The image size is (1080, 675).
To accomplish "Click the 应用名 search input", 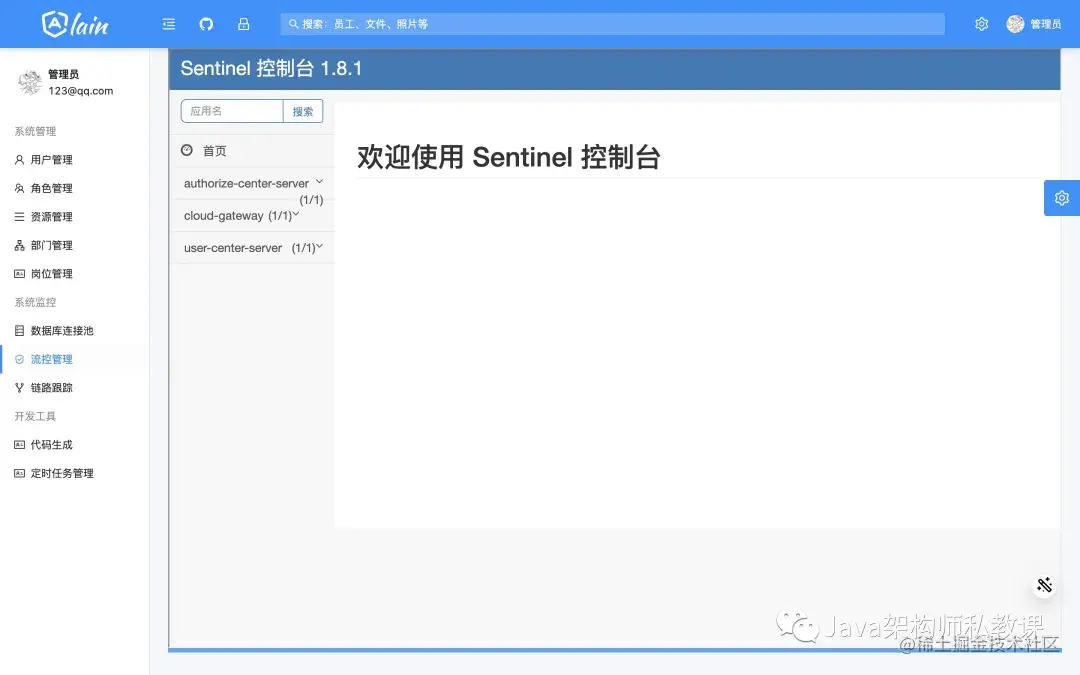I will pos(232,111).
